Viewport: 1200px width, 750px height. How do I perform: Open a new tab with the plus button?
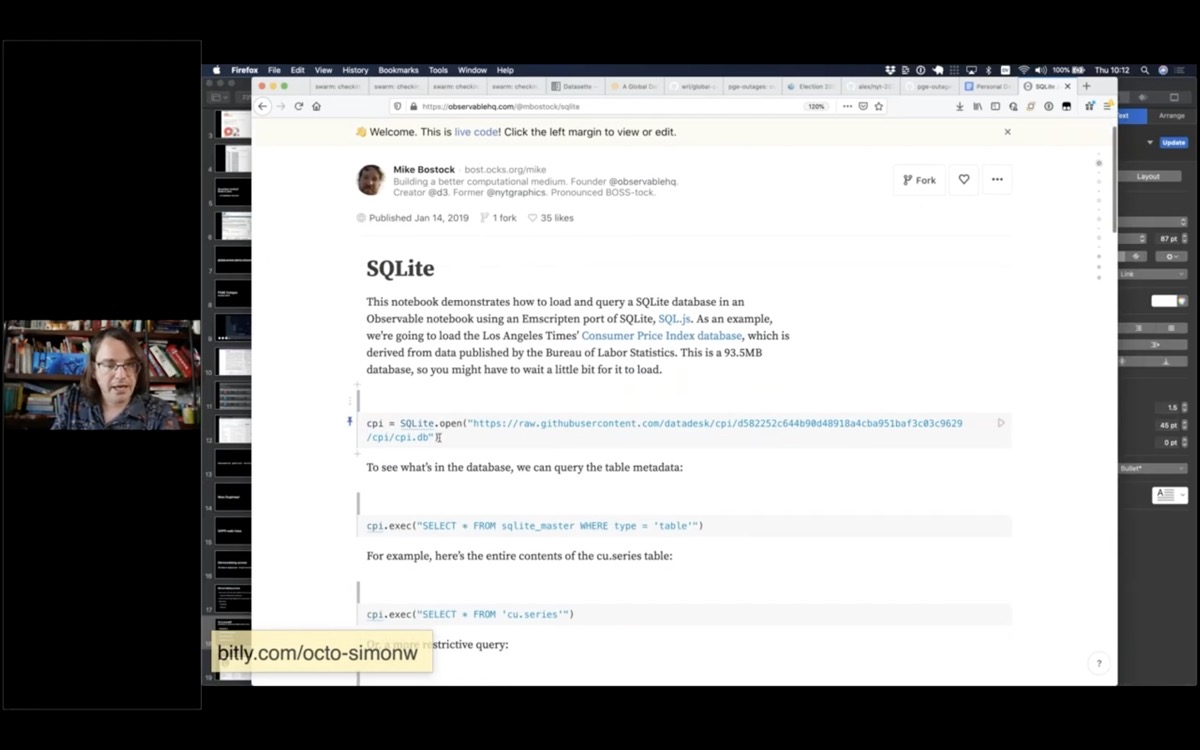point(1087,87)
